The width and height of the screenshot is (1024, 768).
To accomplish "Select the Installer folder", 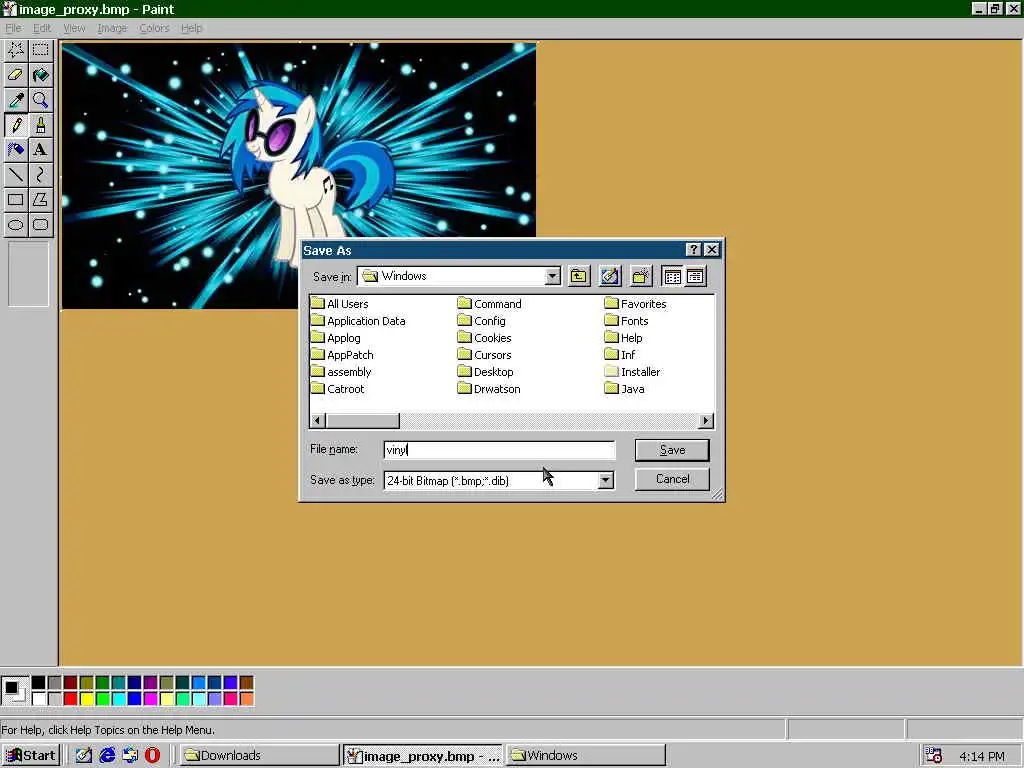I will click(x=632, y=372).
